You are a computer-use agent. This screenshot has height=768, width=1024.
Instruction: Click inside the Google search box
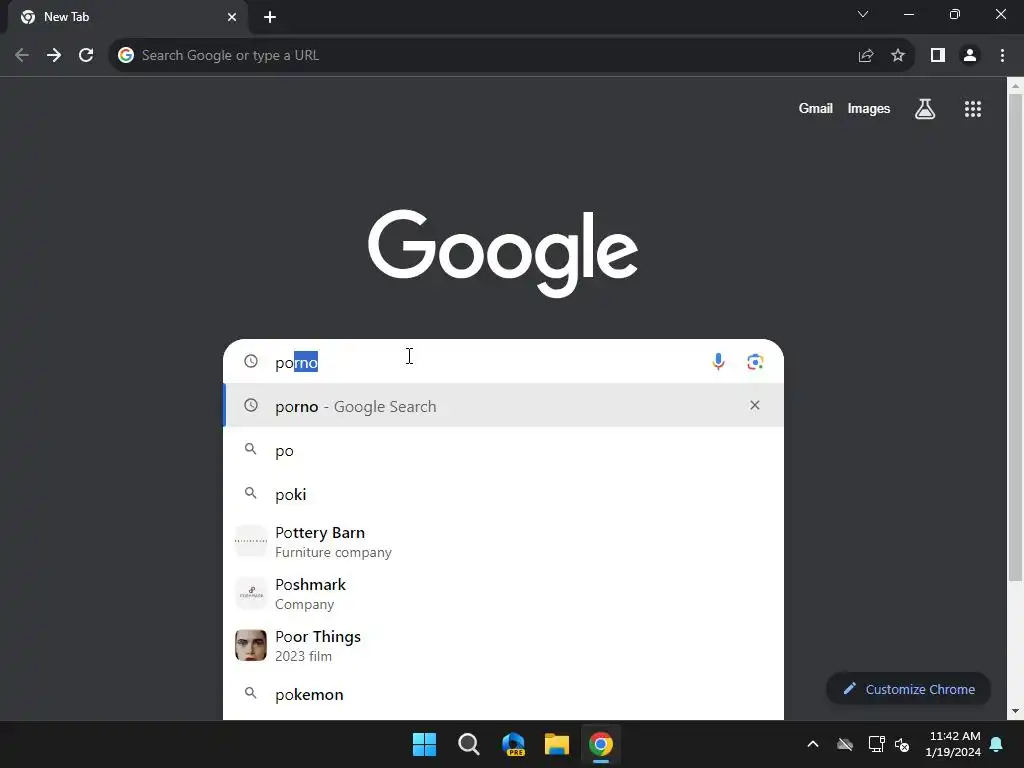click(x=503, y=362)
